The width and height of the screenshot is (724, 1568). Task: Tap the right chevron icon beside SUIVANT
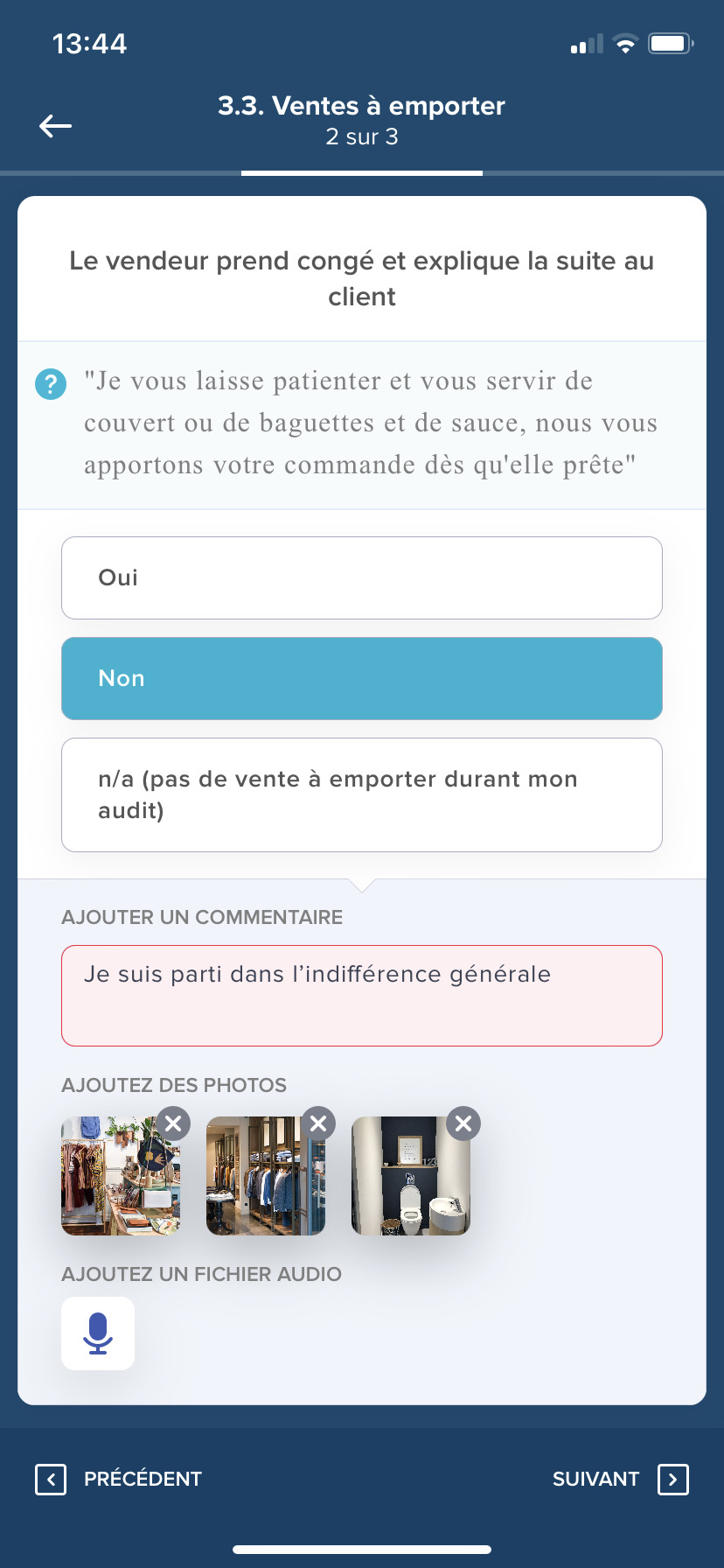(672, 1479)
